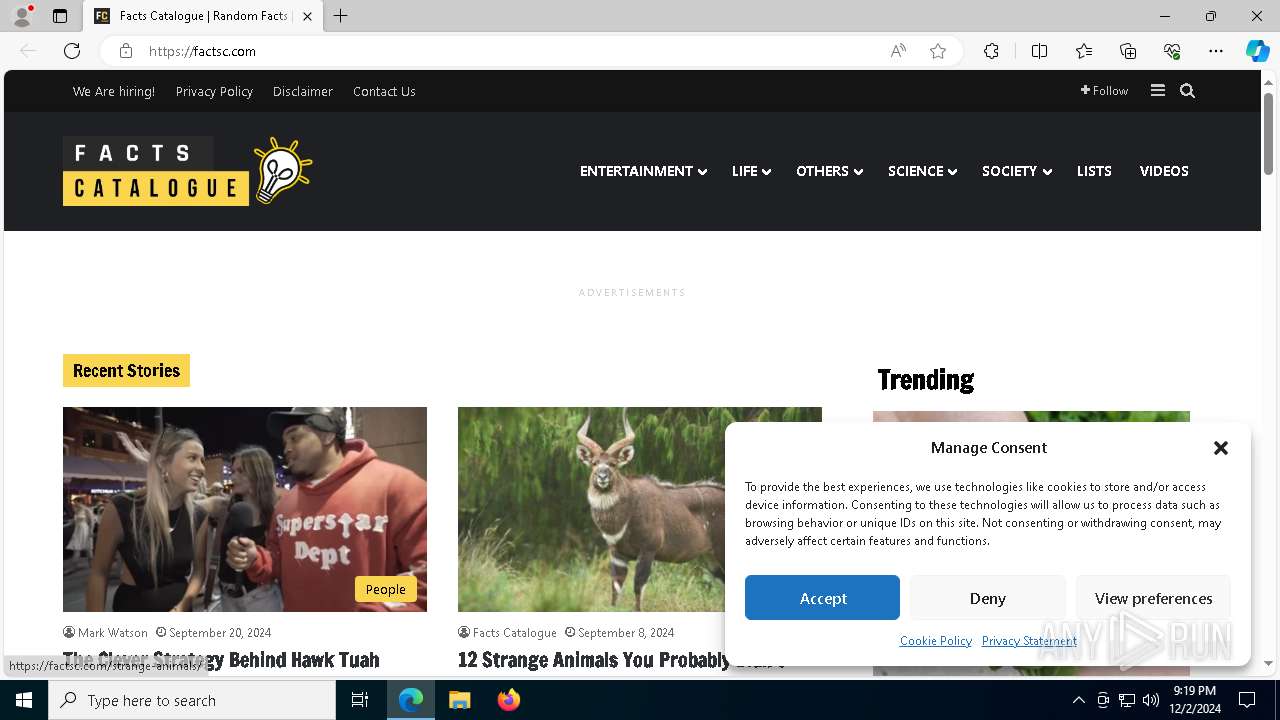Image resolution: width=1280 pixels, height=720 pixels.
Task: Click the browser profile icon
Action: [x=22, y=16]
